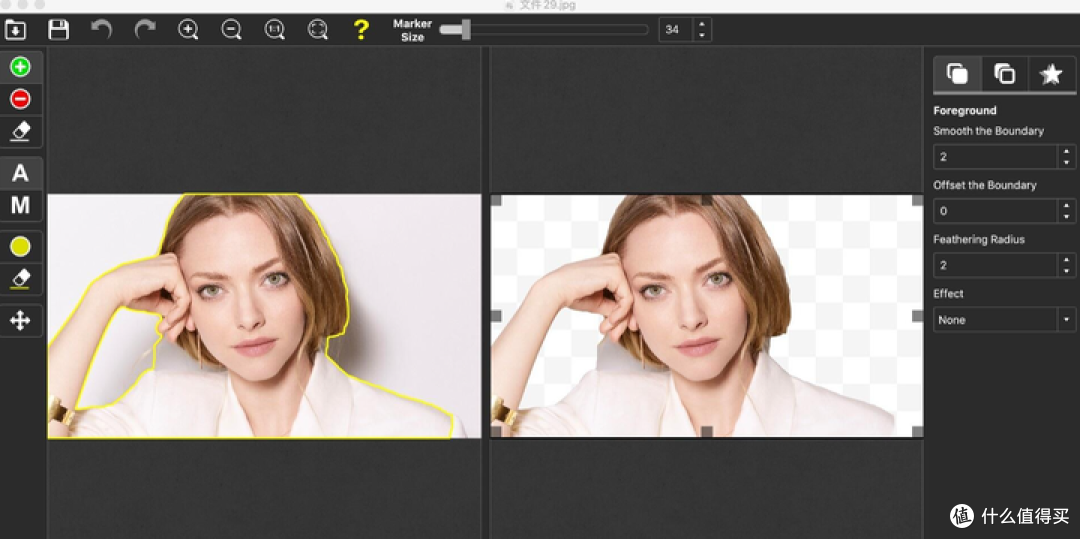Screen dimensions: 1080x539
Task: Switch to manual mode M
Action: pyautogui.click(x=21, y=205)
